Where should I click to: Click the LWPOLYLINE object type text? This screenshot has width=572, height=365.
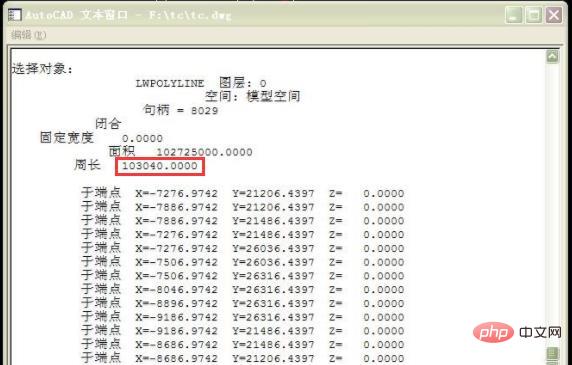(x=170, y=84)
